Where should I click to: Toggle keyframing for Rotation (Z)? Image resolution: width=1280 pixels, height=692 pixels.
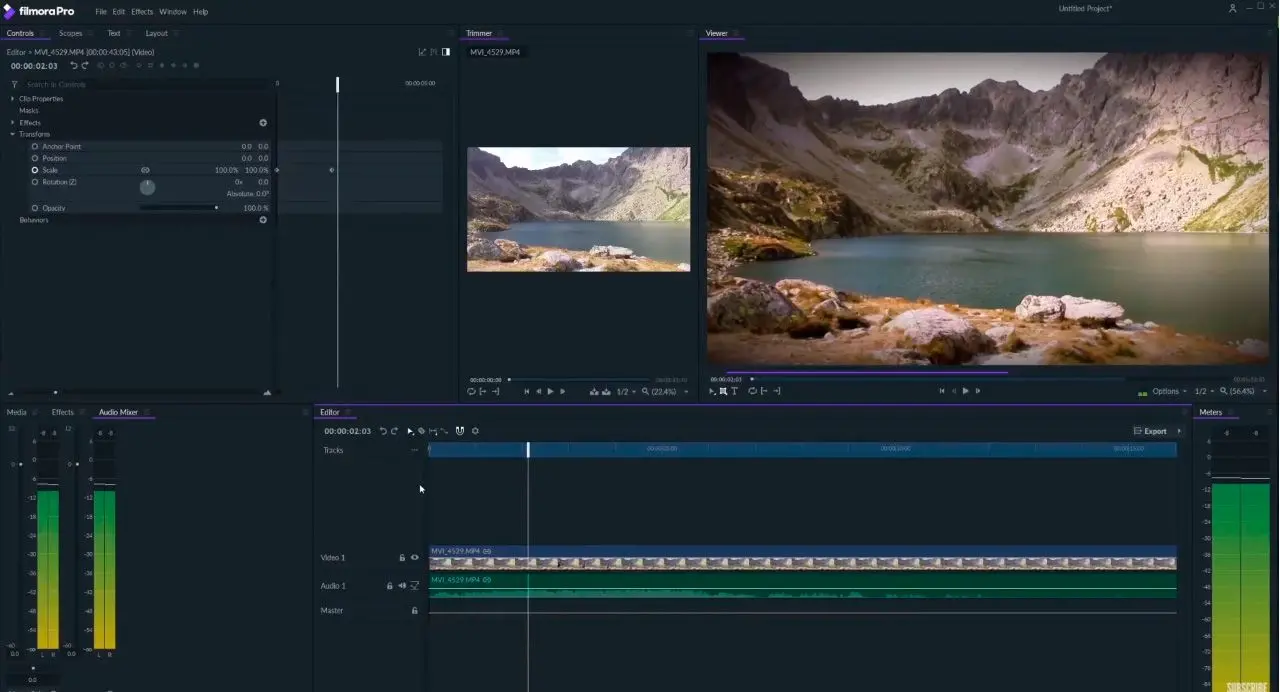click(x=35, y=182)
